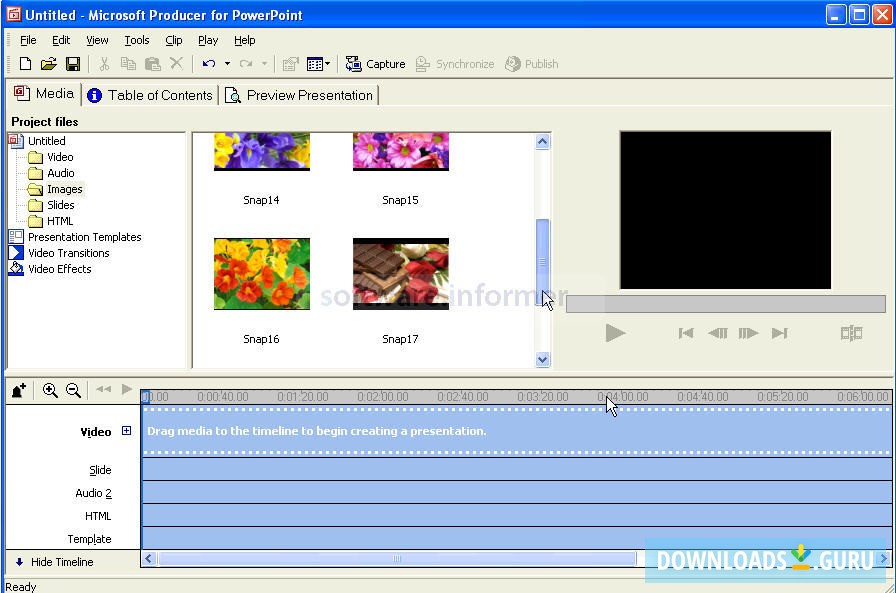Open the grid view options dropdown
Viewport: 896px width, 593px height.
click(x=327, y=63)
